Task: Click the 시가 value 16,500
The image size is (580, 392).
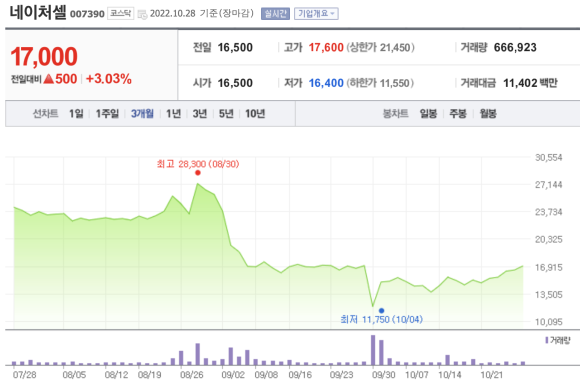Action: [235, 83]
